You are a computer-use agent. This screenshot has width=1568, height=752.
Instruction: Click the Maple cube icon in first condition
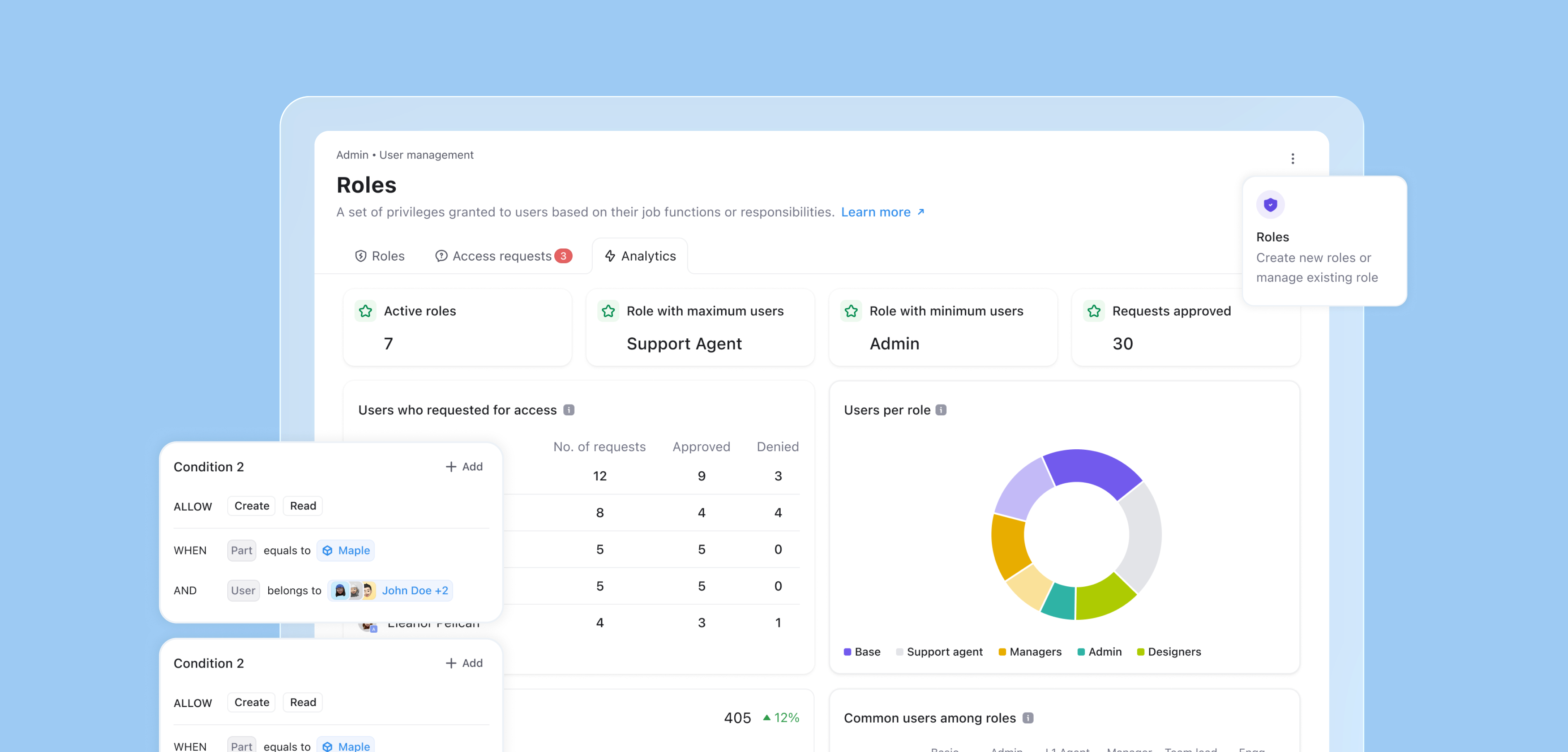[327, 550]
